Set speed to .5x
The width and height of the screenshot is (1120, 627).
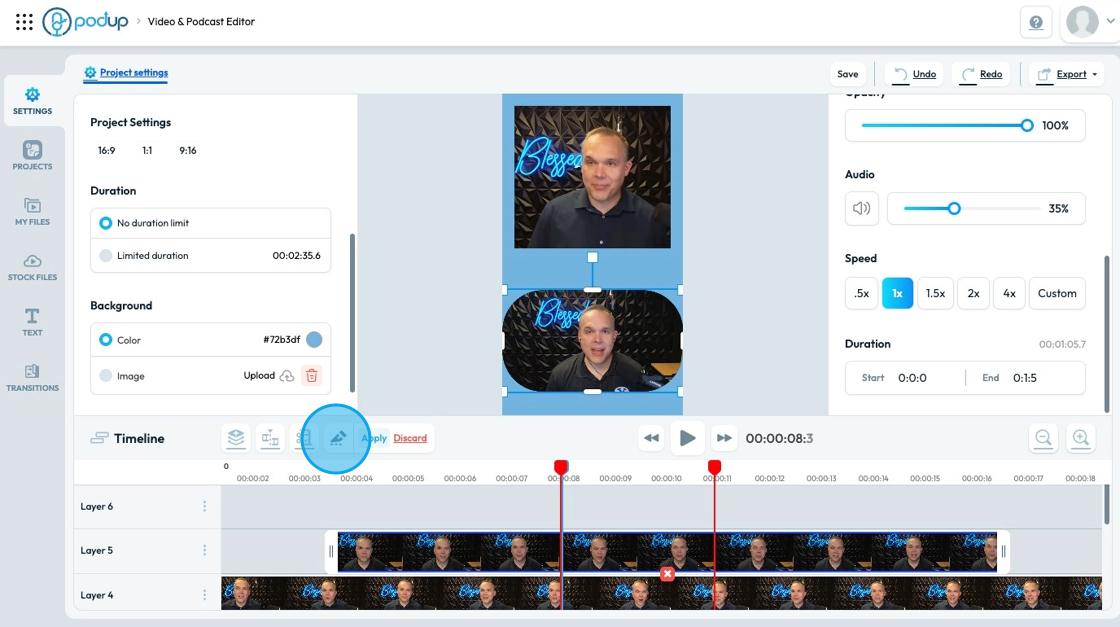[x=861, y=294]
